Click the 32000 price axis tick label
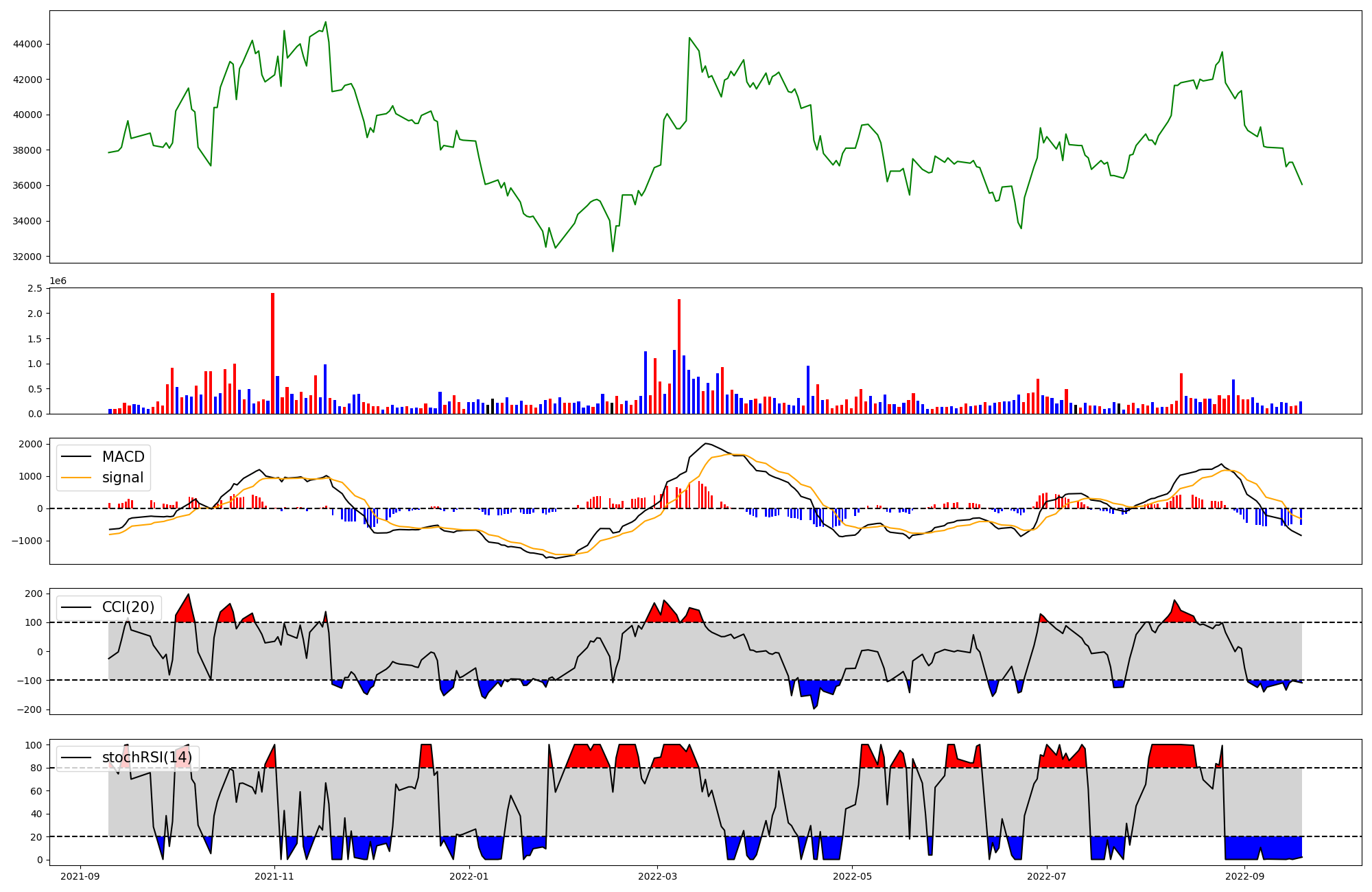This screenshot has height=892, width=1372. tap(27, 257)
